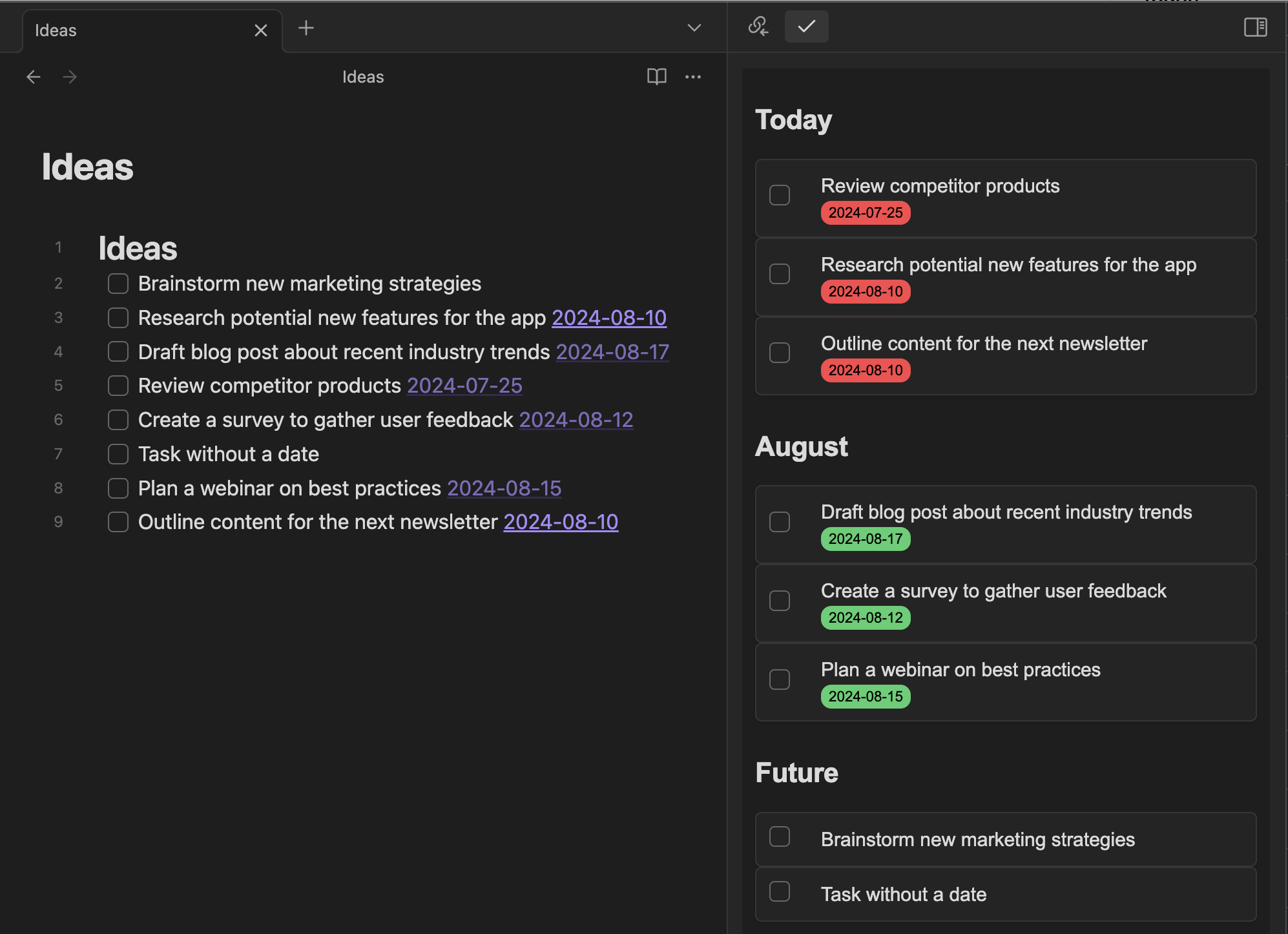The image size is (1288, 934).
Task: Click the green 2024-08-12 date badge
Action: pyautogui.click(x=865, y=617)
